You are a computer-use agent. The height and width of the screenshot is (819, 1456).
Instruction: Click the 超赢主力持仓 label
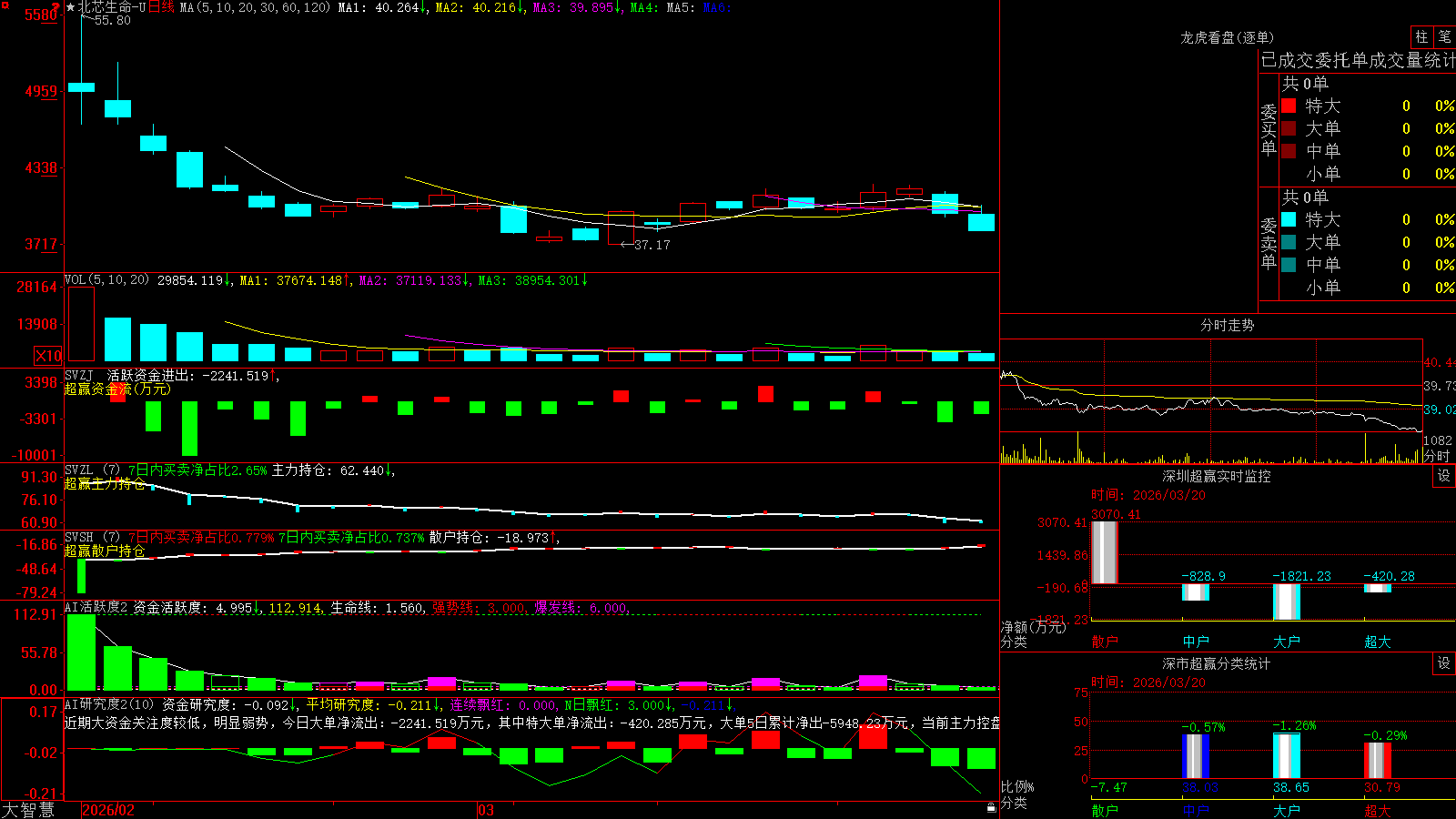[x=105, y=483]
